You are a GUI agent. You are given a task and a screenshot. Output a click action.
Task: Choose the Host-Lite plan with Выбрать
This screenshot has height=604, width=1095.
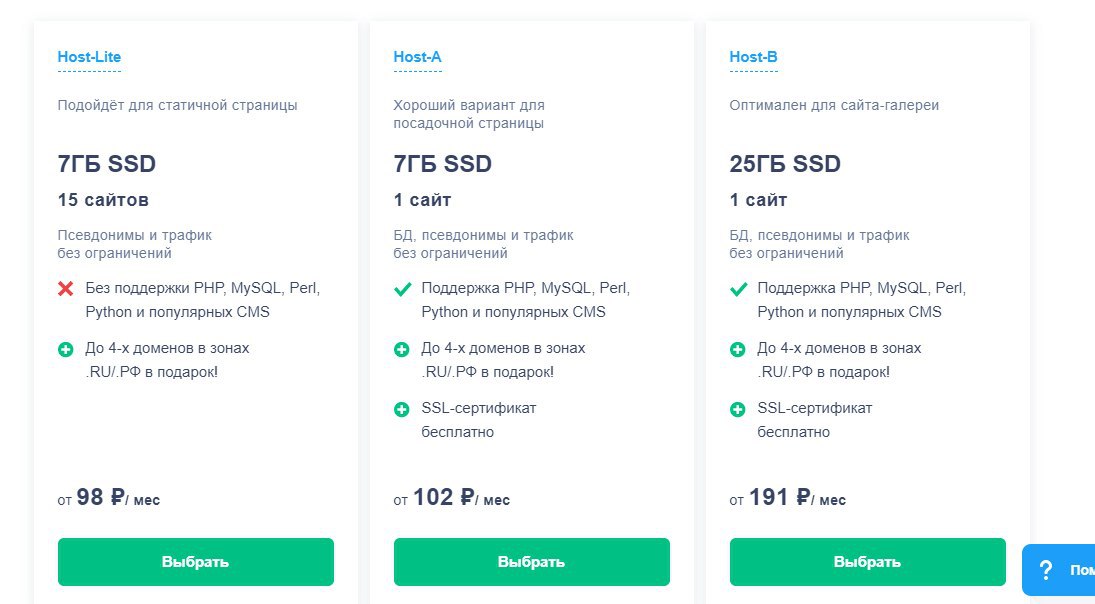coord(195,562)
